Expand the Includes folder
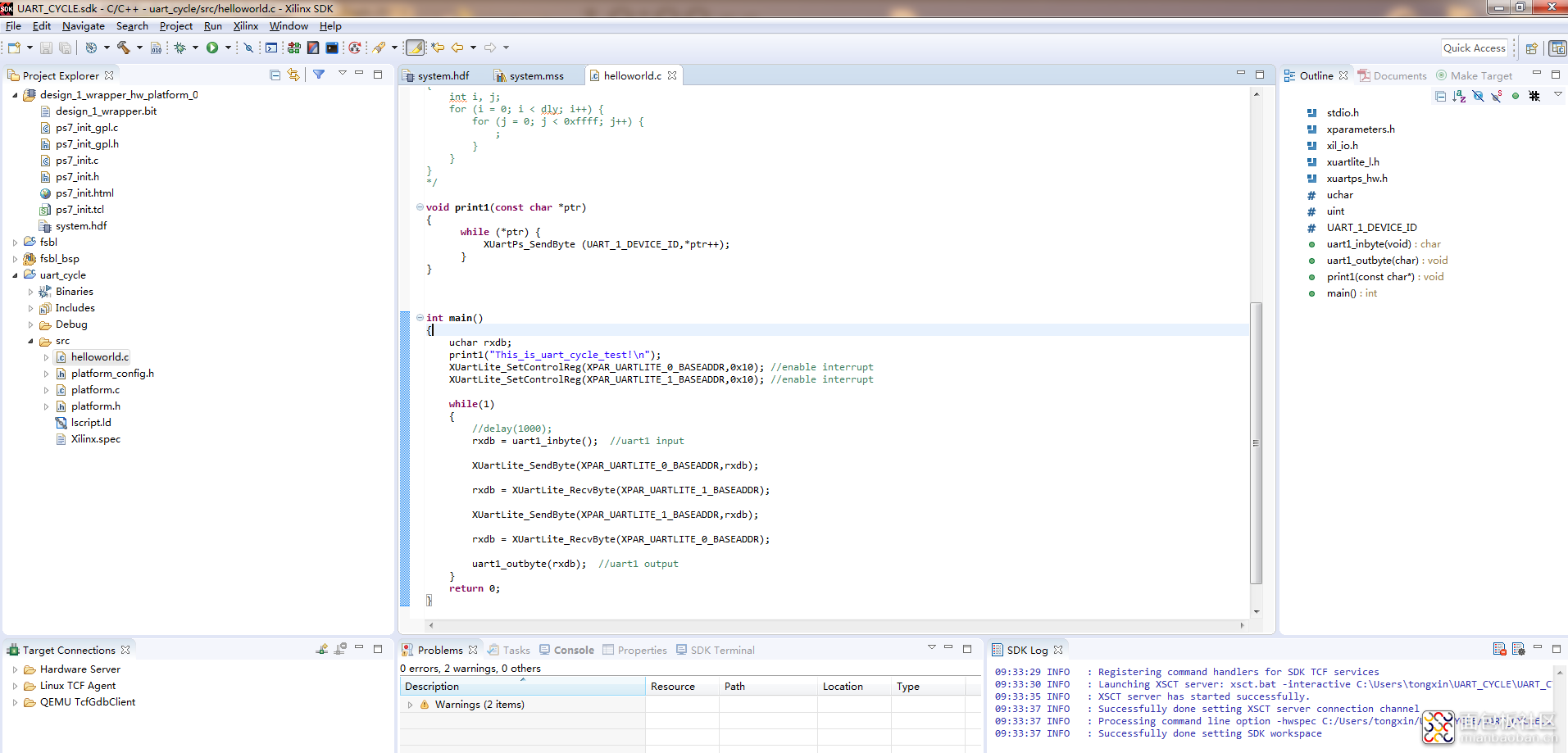Image resolution: width=1568 pixels, height=753 pixels. 30,308
